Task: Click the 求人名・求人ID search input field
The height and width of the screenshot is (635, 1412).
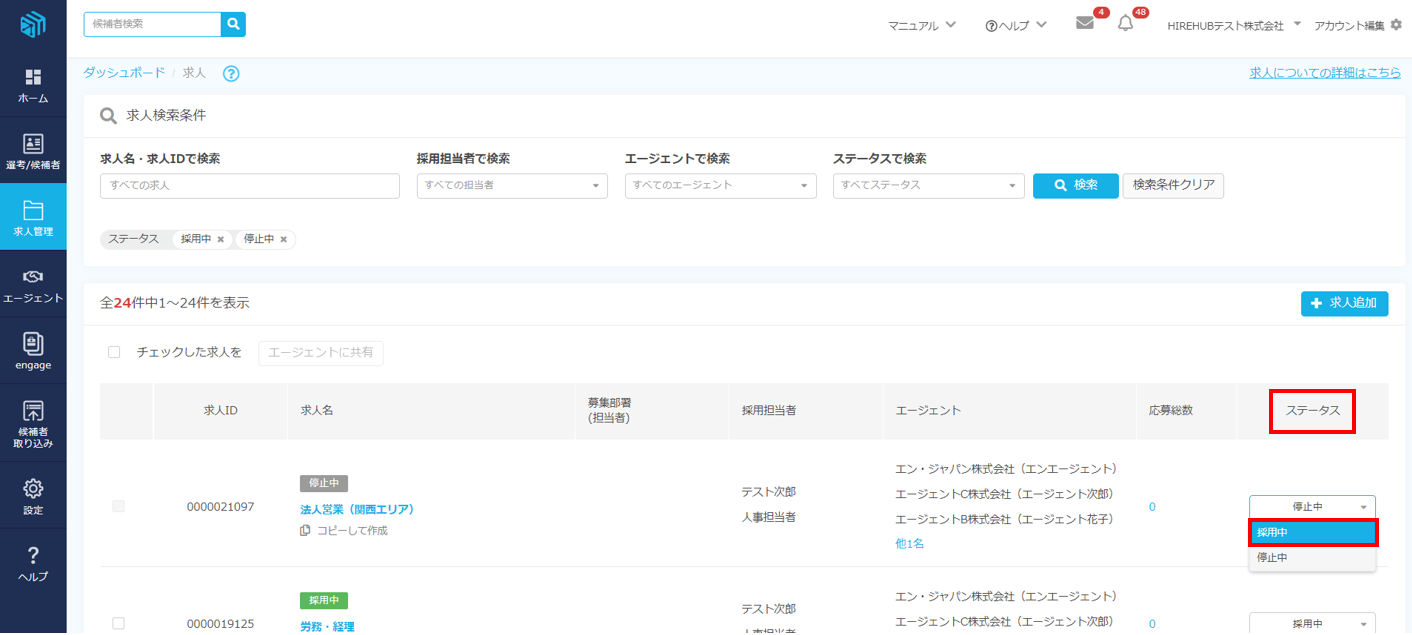Action: 250,186
